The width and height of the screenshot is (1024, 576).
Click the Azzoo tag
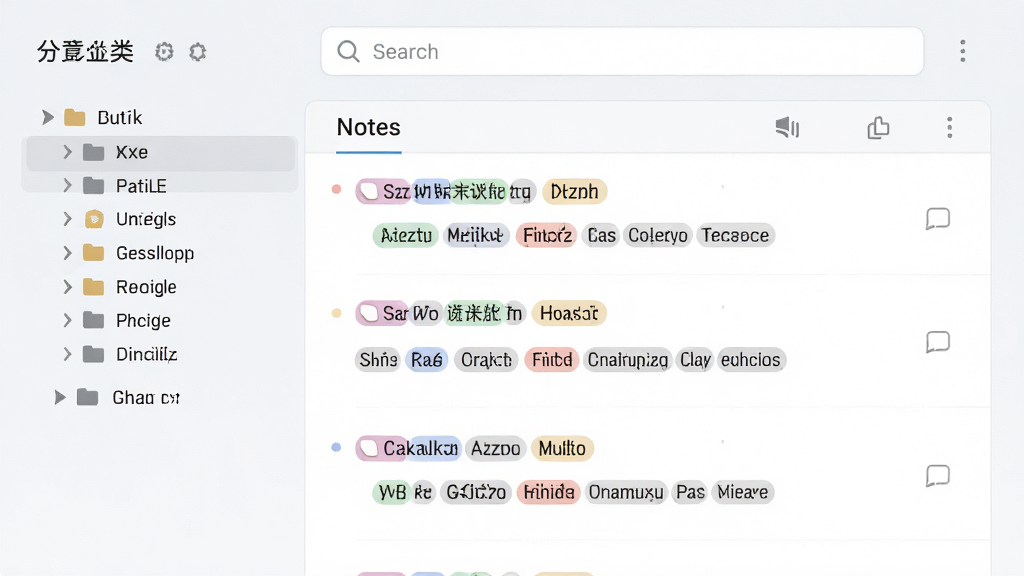(x=496, y=449)
